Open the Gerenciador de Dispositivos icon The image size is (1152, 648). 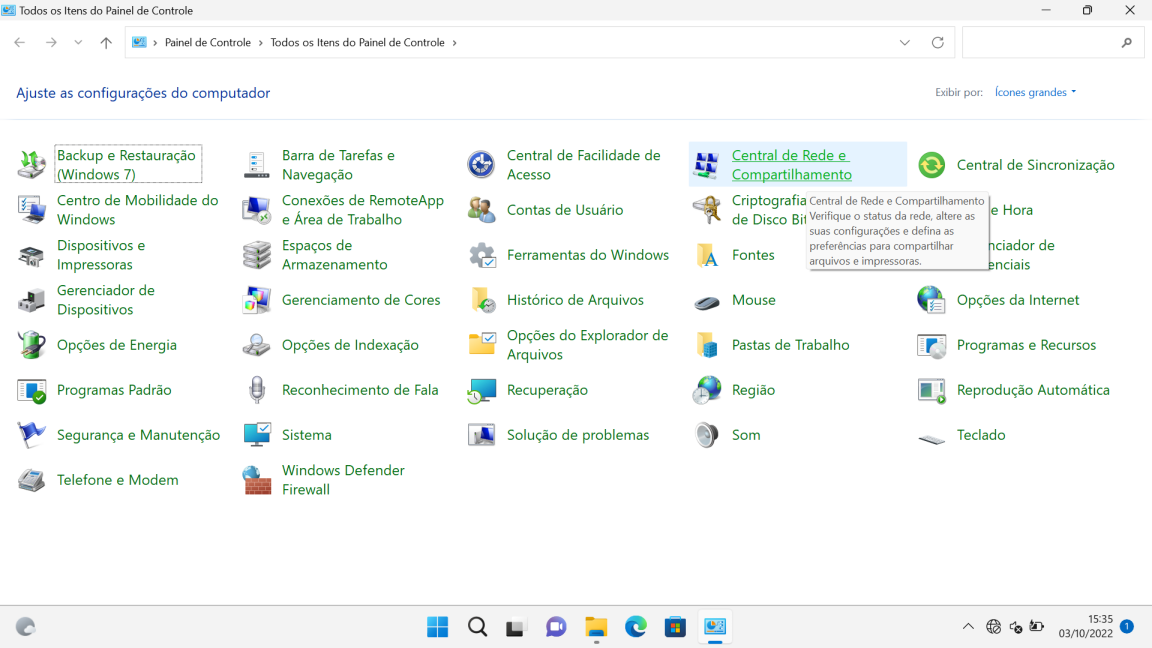(x=32, y=300)
